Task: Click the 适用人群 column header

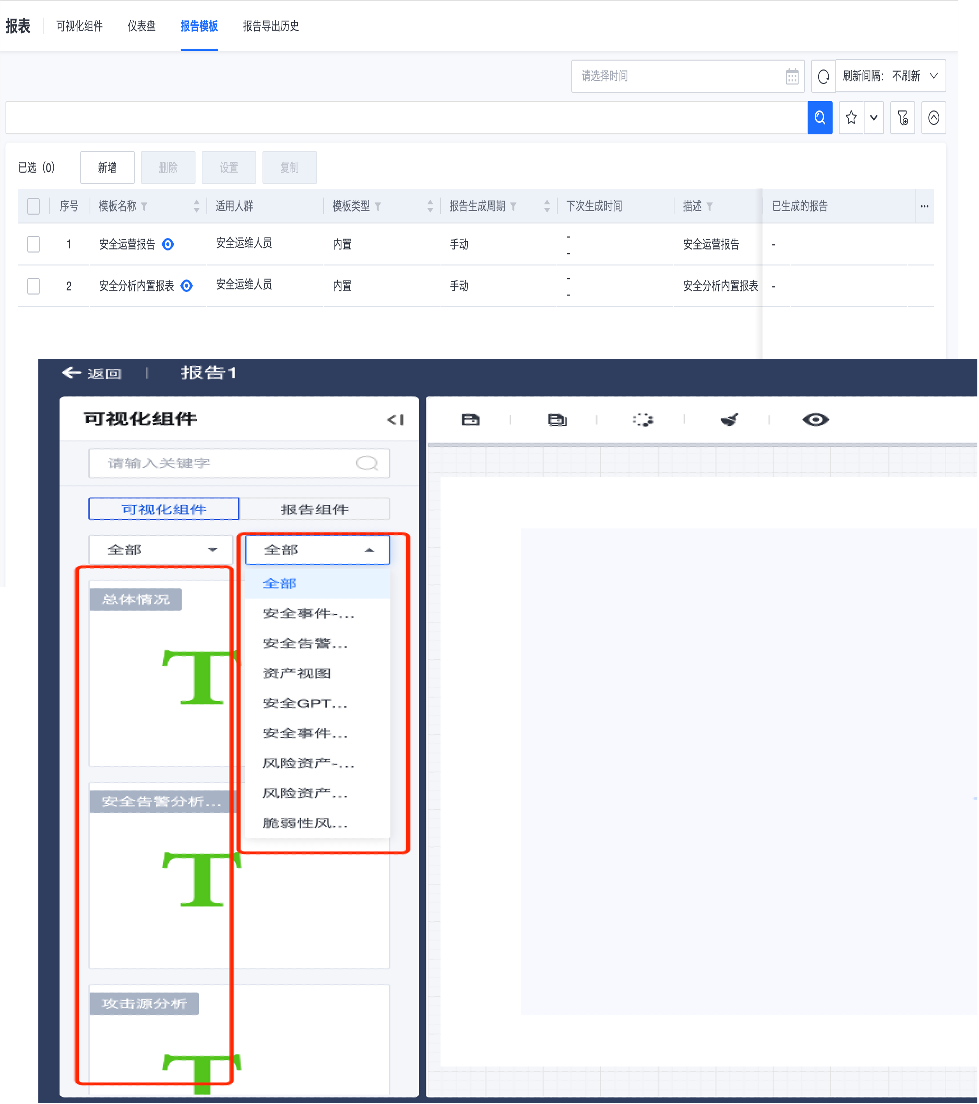Action: pyautogui.click(x=235, y=206)
